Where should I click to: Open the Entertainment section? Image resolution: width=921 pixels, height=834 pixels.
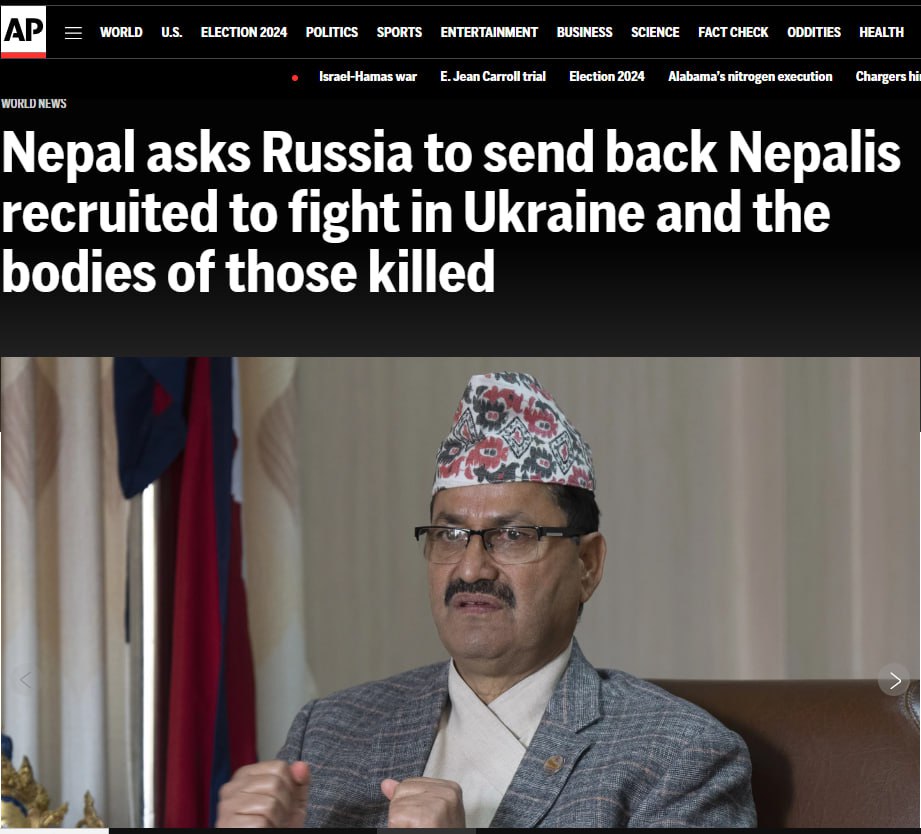click(x=489, y=32)
